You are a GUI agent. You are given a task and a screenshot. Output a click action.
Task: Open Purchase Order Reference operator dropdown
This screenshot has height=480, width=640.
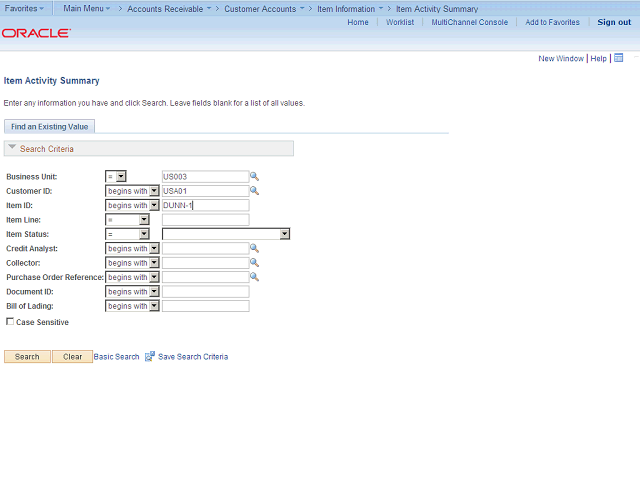(132, 277)
